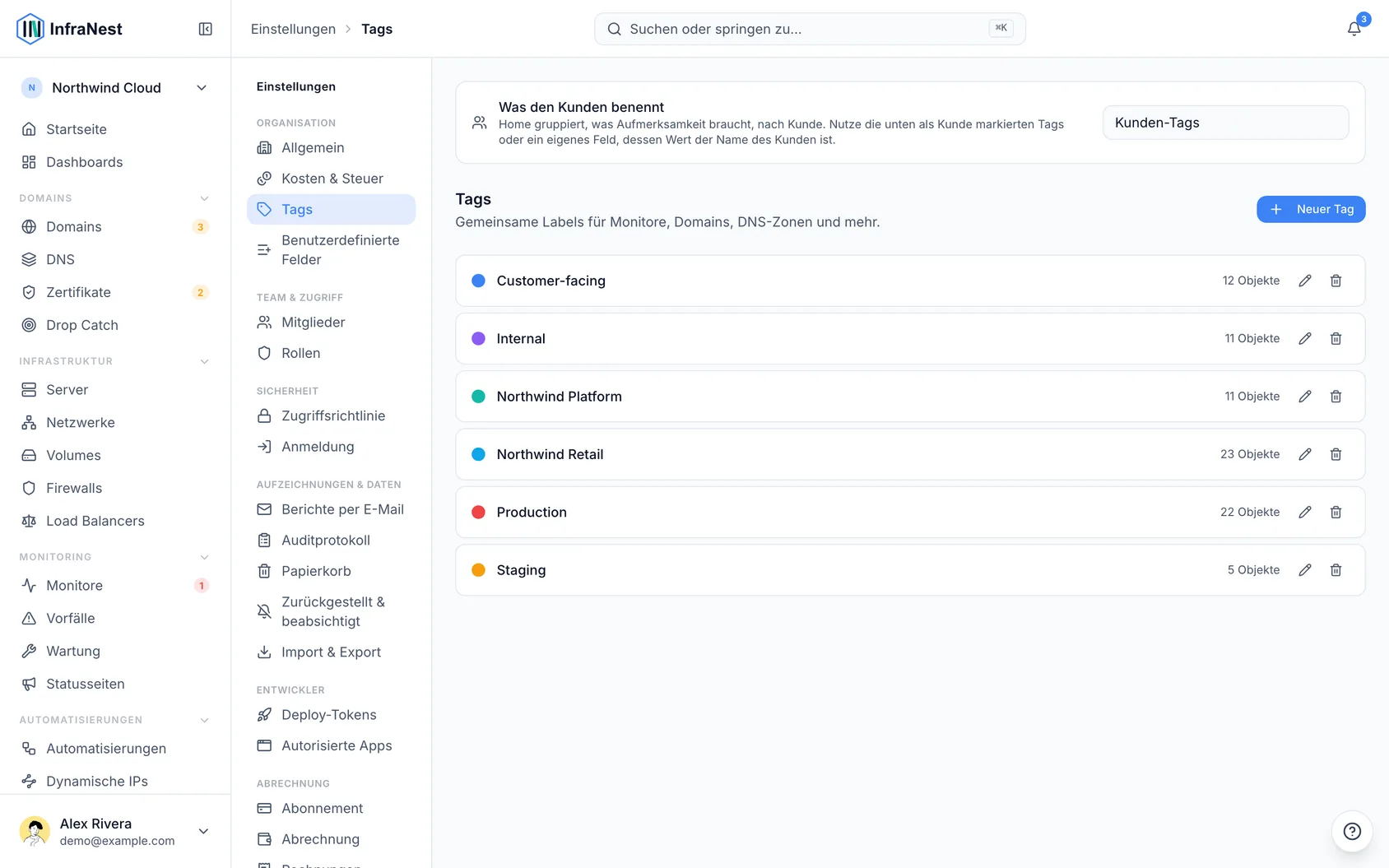Edit the Production tag
The image size is (1389, 868).
click(x=1305, y=512)
